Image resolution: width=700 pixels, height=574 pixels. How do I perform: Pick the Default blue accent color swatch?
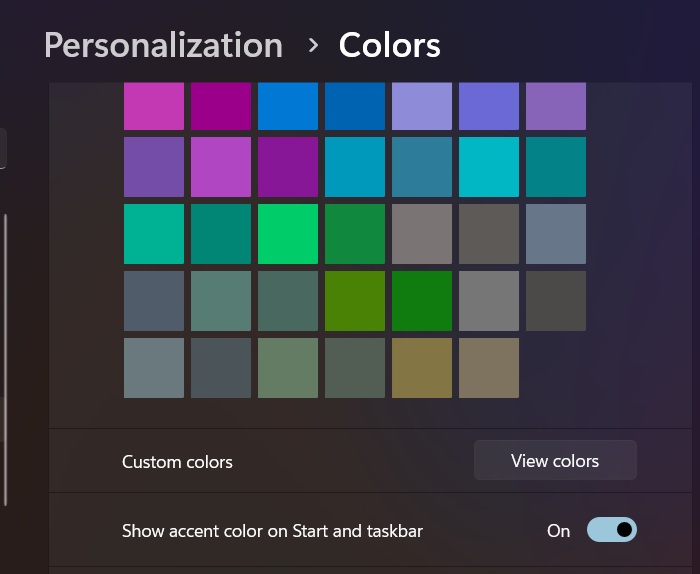(288, 106)
